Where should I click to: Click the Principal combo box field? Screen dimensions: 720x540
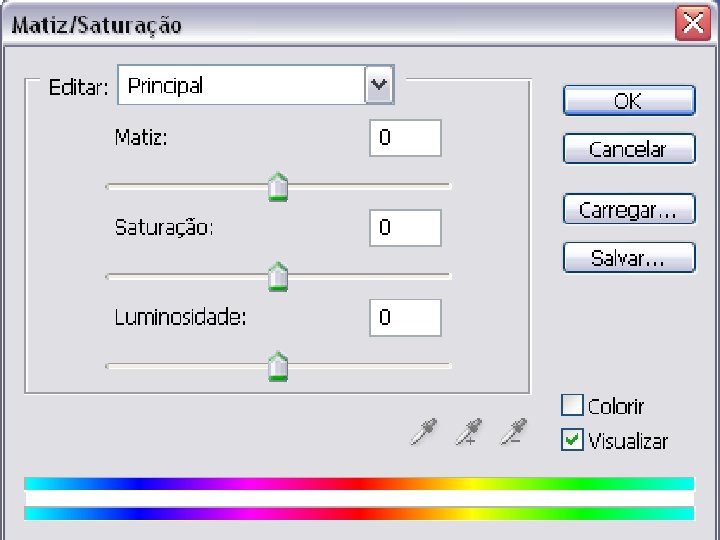[242, 86]
